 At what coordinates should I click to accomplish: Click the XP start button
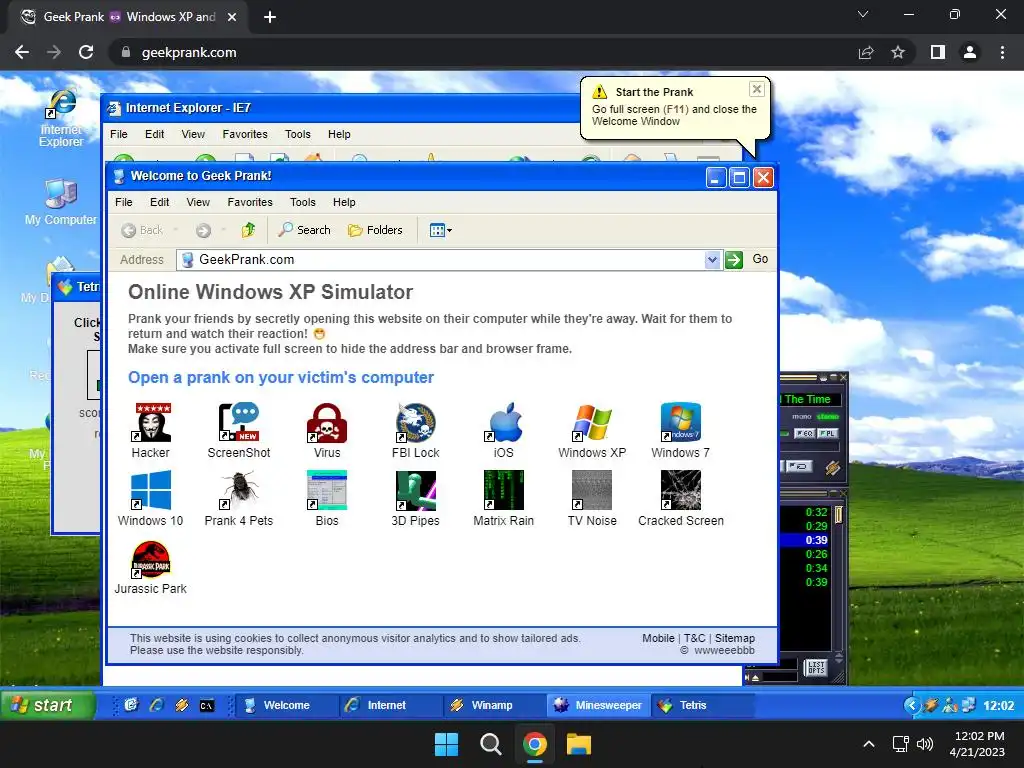click(x=48, y=705)
